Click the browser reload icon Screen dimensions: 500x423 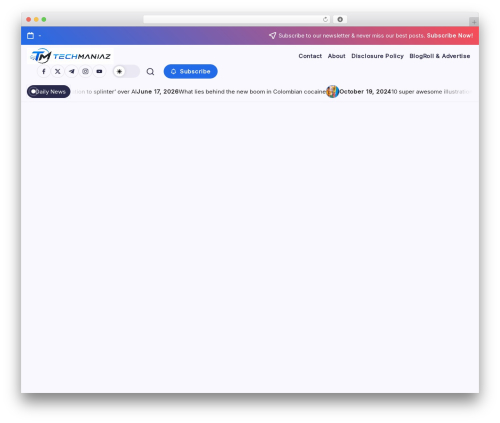tap(325, 19)
